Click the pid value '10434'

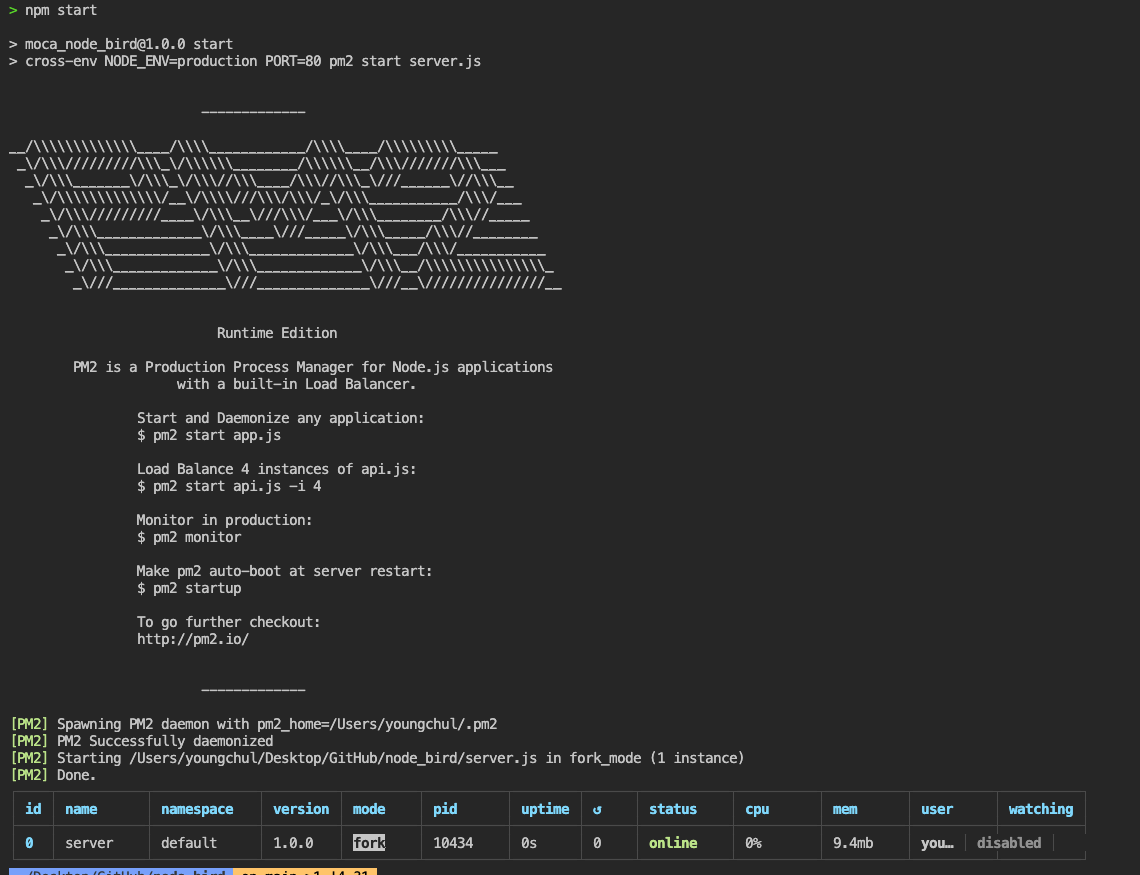click(x=453, y=843)
